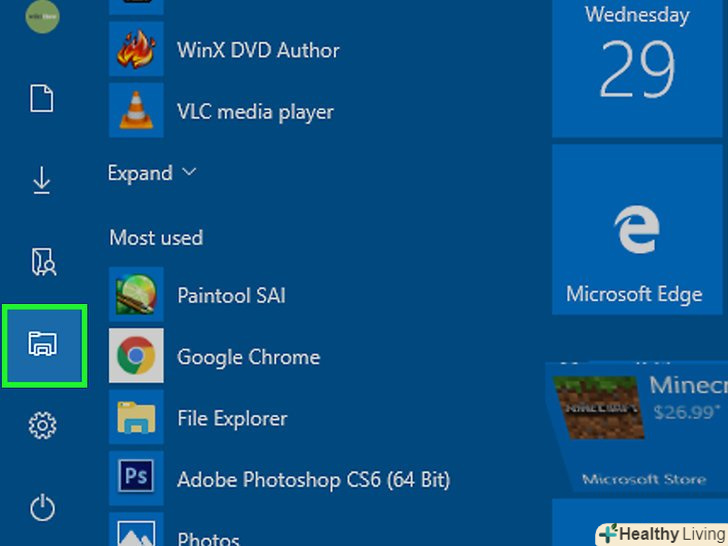Open Downloads from the sidebar arrow icon
This screenshot has width=728, height=546.
pos(42,180)
